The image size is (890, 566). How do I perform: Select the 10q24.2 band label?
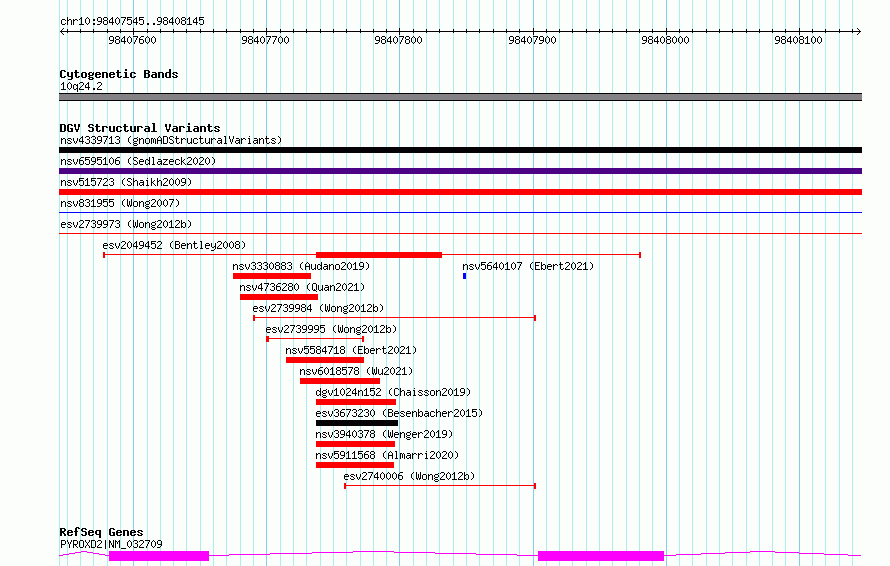point(81,86)
